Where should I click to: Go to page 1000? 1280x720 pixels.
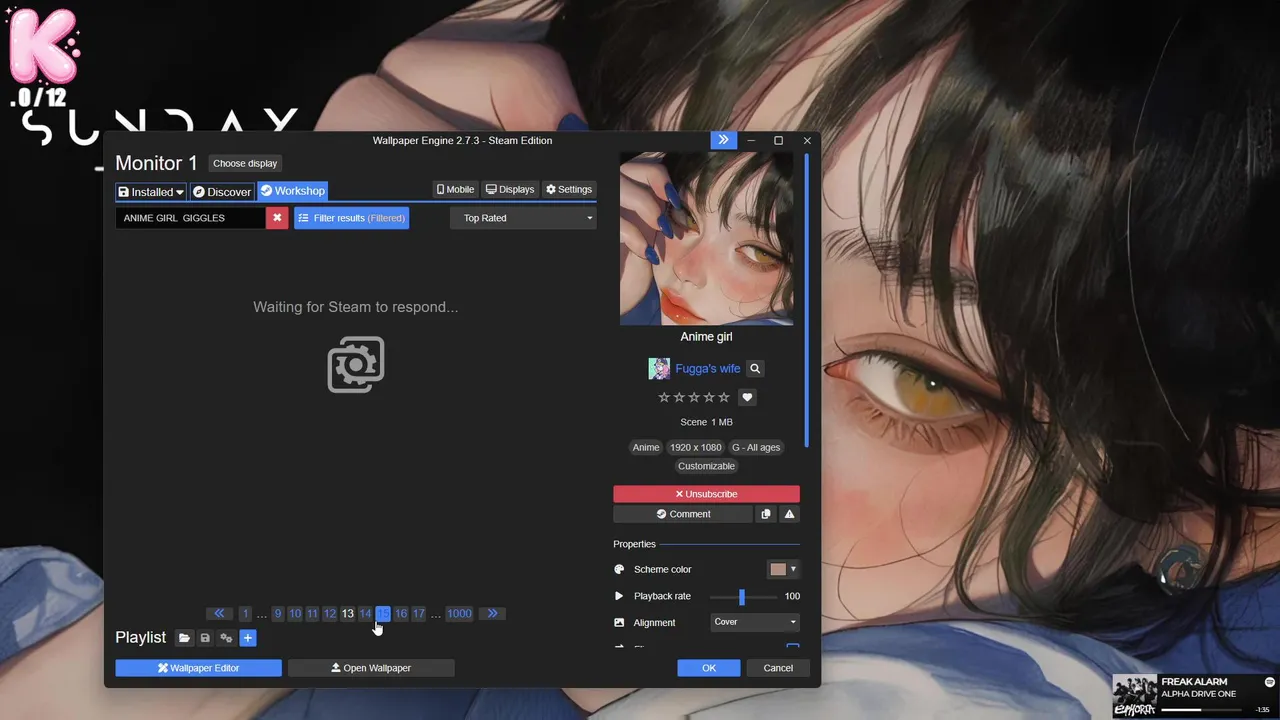[459, 613]
